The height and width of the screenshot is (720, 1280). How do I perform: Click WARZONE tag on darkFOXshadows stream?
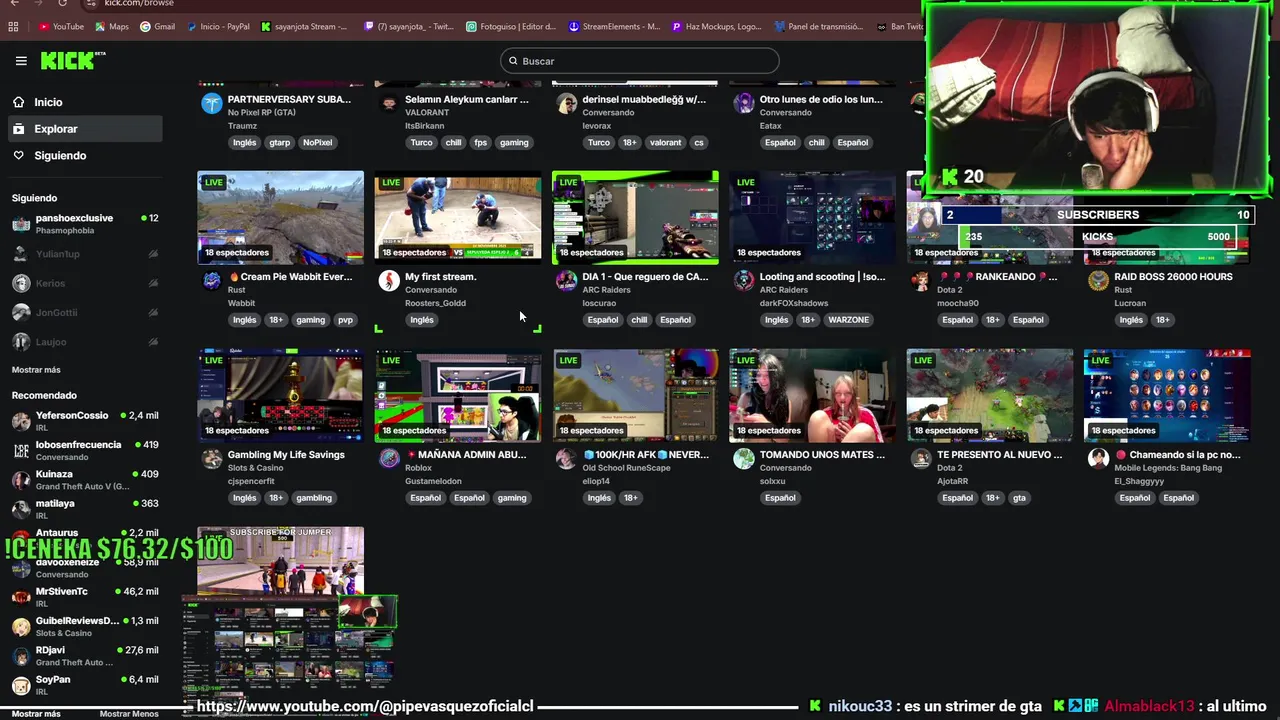(x=849, y=320)
